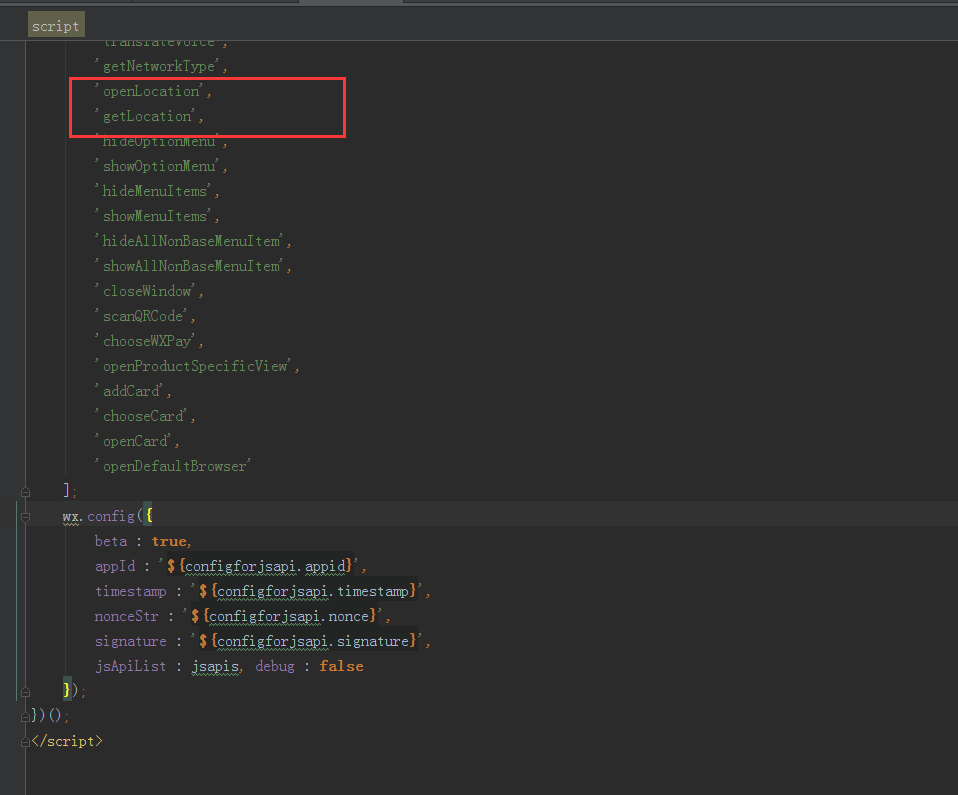The width and height of the screenshot is (958, 795).
Task: Collapse fold marker at array closing bracket
Action: point(25,491)
